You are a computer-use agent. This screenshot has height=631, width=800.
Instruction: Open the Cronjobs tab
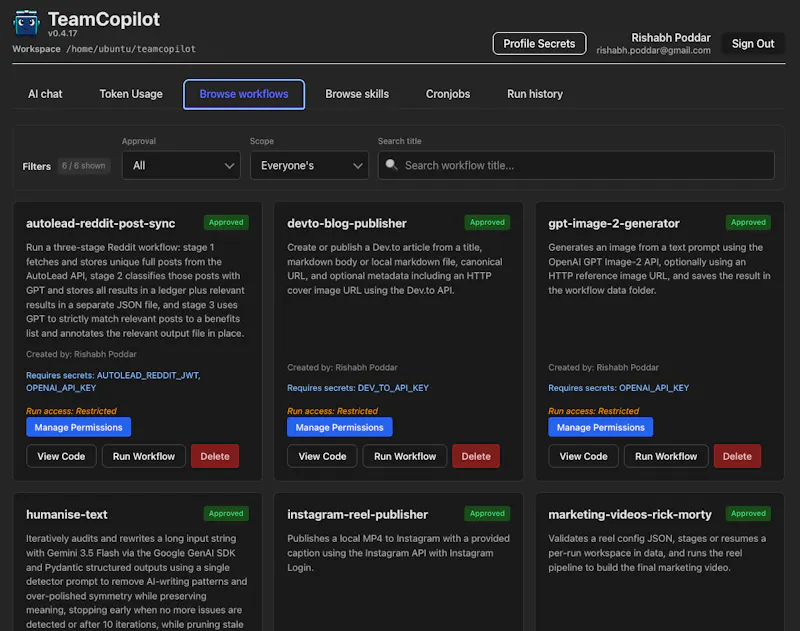pyautogui.click(x=448, y=94)
